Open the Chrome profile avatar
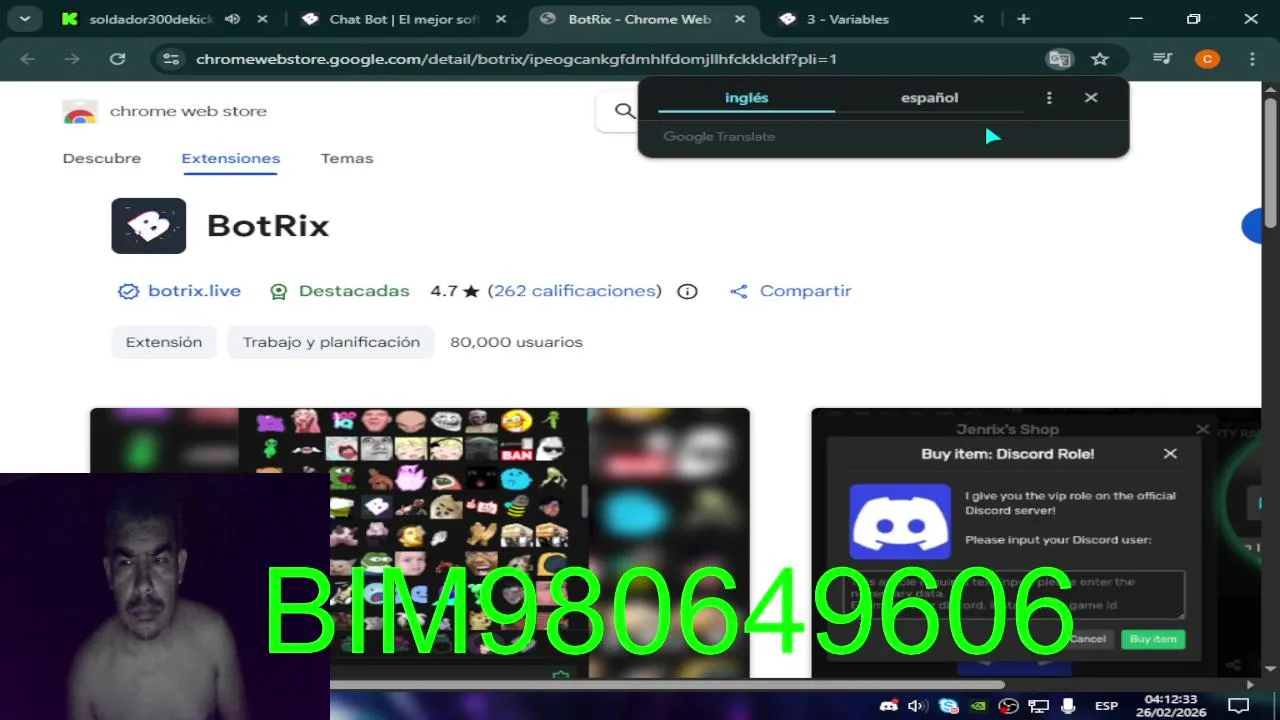The height and width of the screenshot is (720, 1280). point(1207,59)
